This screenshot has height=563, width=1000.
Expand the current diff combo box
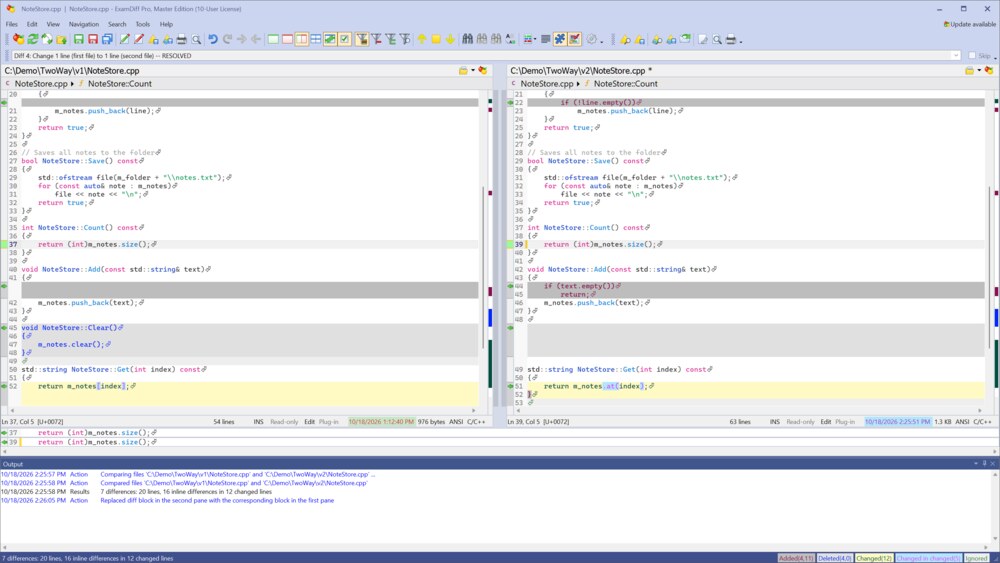(x=955, y=55)
